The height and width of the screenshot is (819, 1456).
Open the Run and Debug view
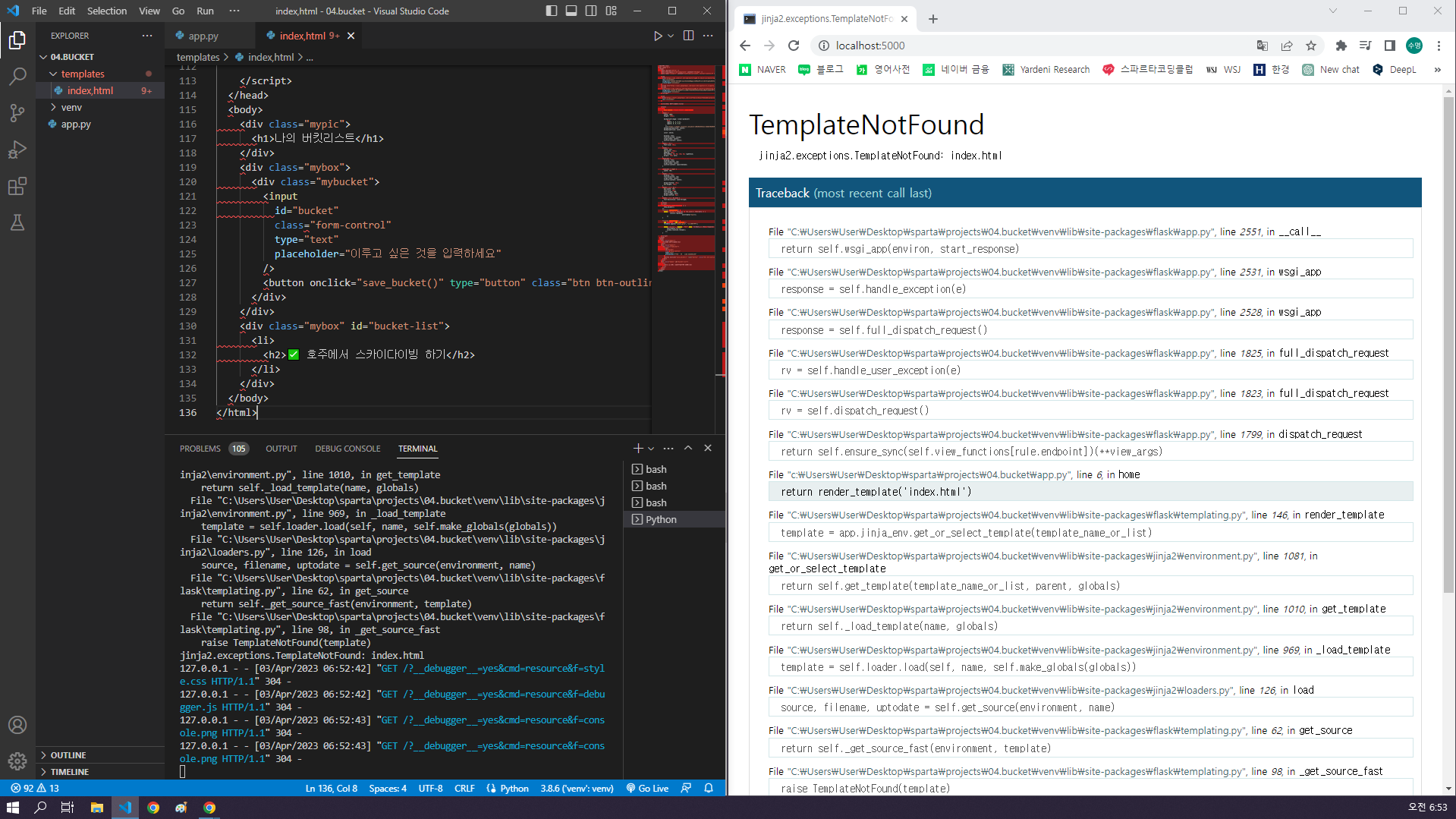point(17,150)
